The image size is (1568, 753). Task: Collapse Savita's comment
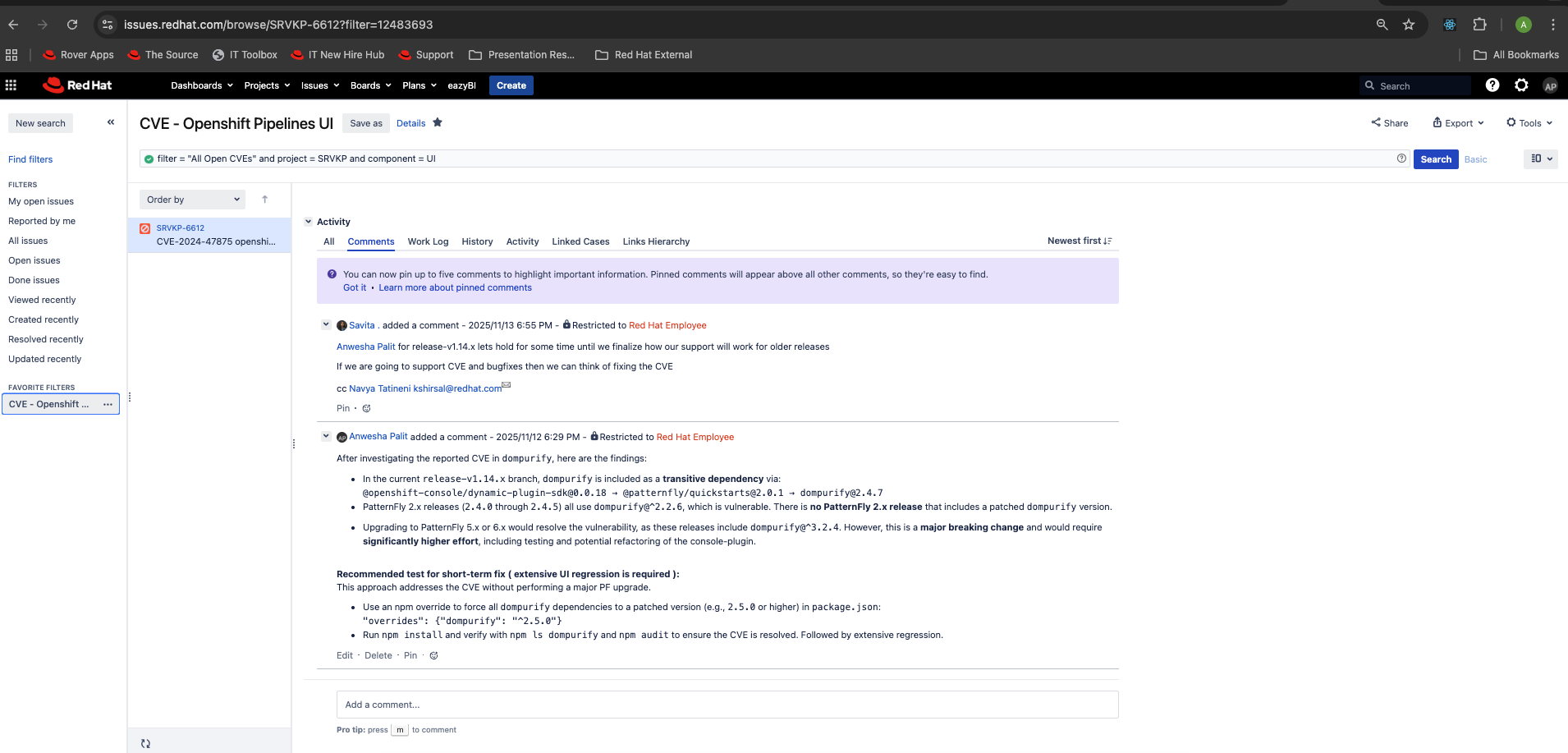pyautogui.click(x=326, y=324)
